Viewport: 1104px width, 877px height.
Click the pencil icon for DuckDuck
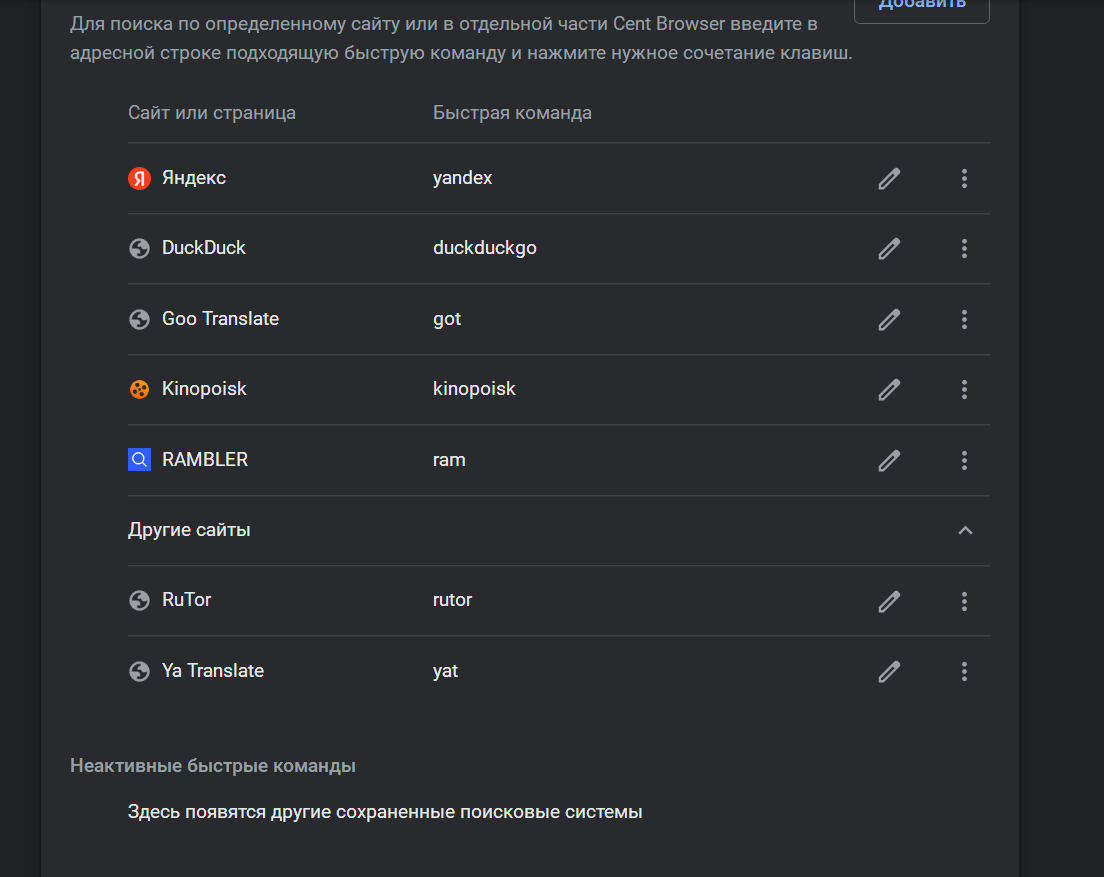(x=889, y=248)
